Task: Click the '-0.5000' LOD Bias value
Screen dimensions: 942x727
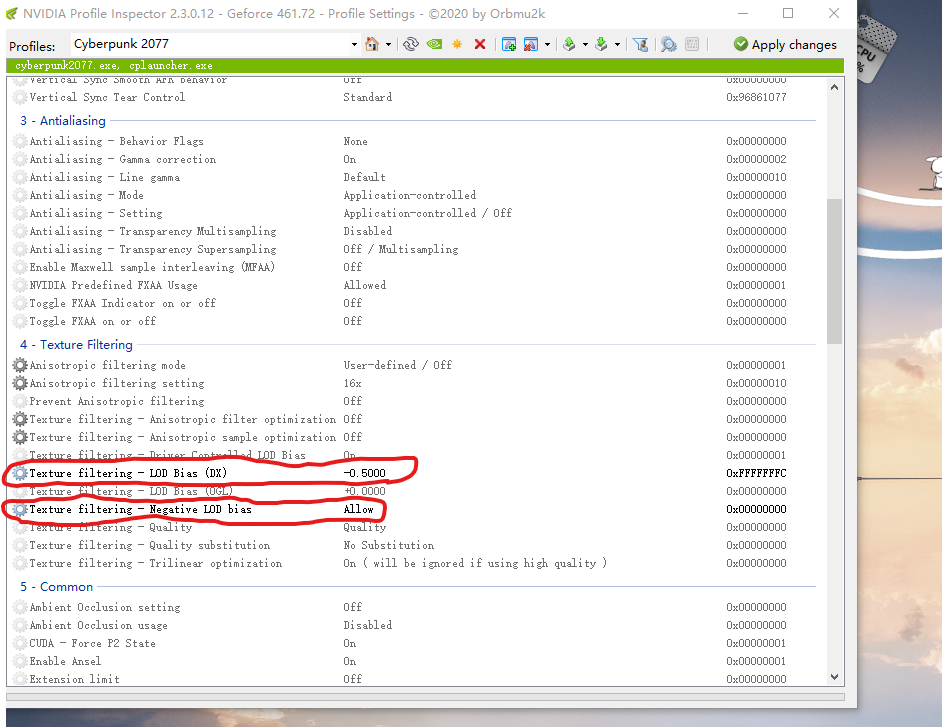Action: pos(365,473)
